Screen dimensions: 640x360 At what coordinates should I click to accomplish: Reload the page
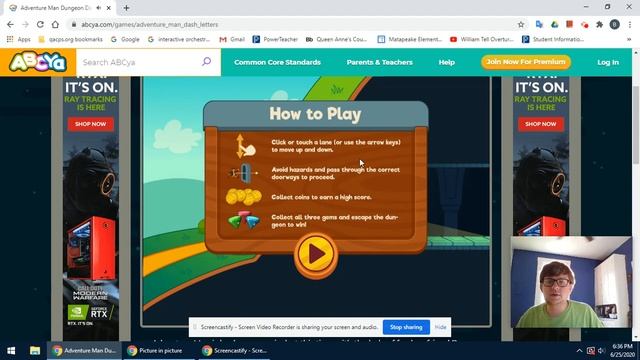pyautogui.click(x=40, y=24)
